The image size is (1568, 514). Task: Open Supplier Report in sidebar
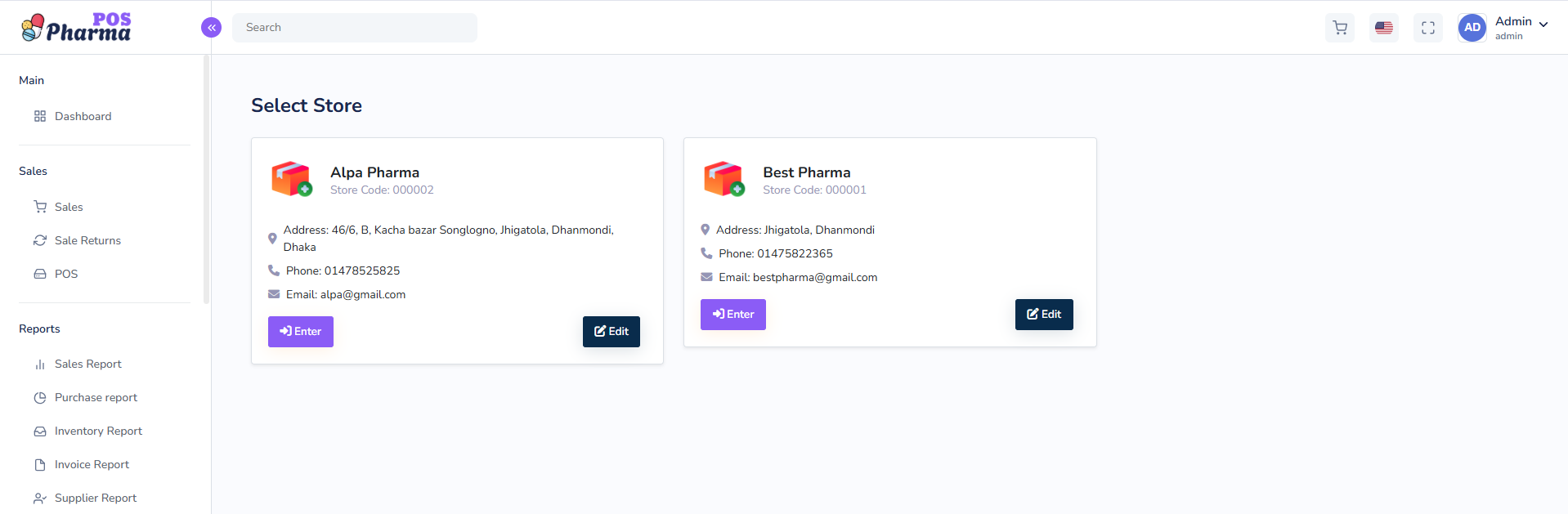click(96, 498)
